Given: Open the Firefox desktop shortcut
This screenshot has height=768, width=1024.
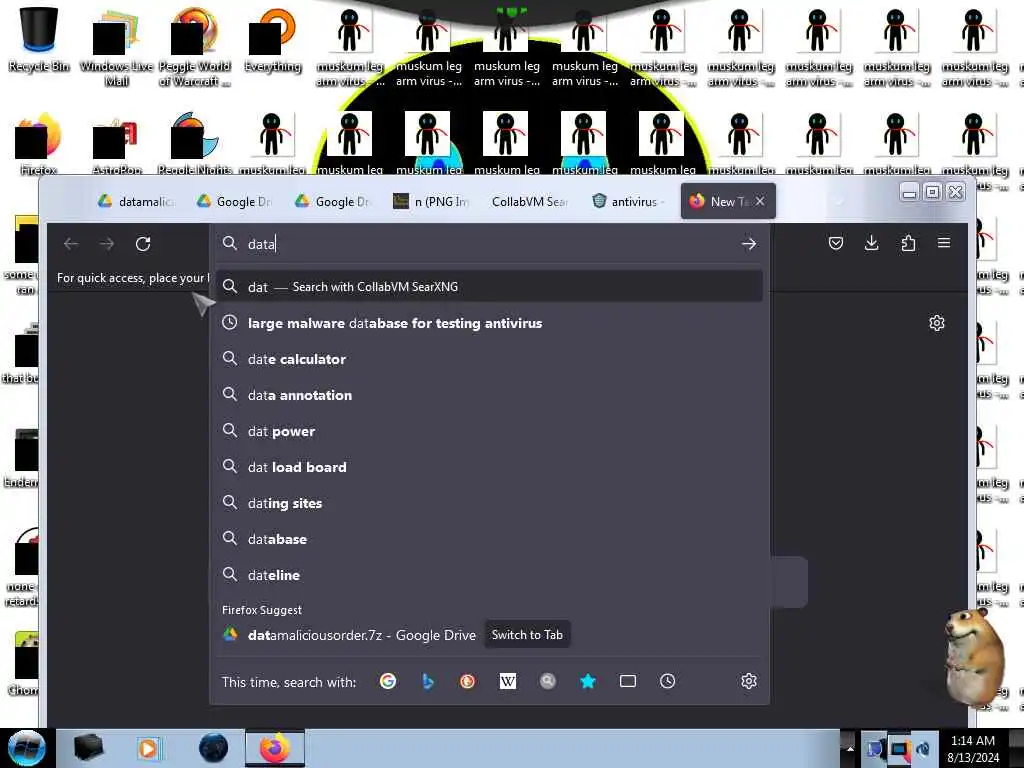Looking at the screenshot, I should pos(38,145).
